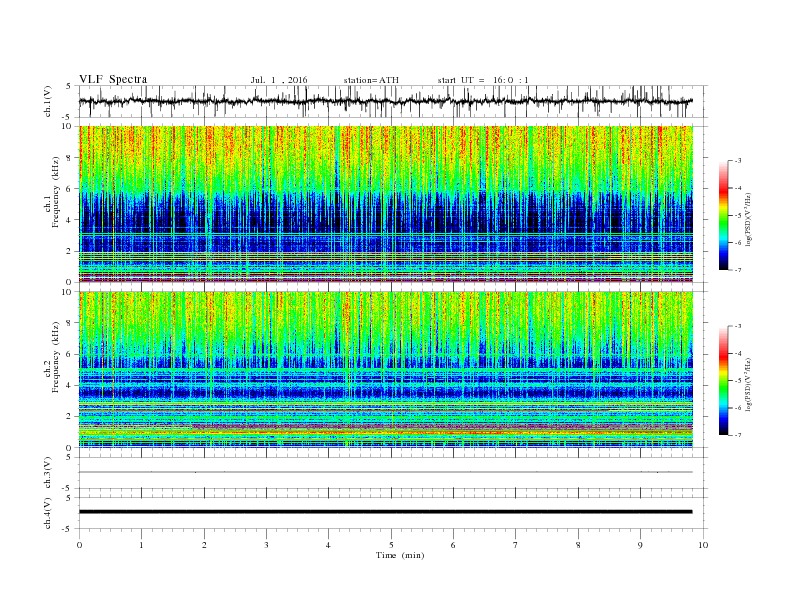Click the flat gray ch.3 trace line
The image size is (792, 612).
tap(385, 472)
